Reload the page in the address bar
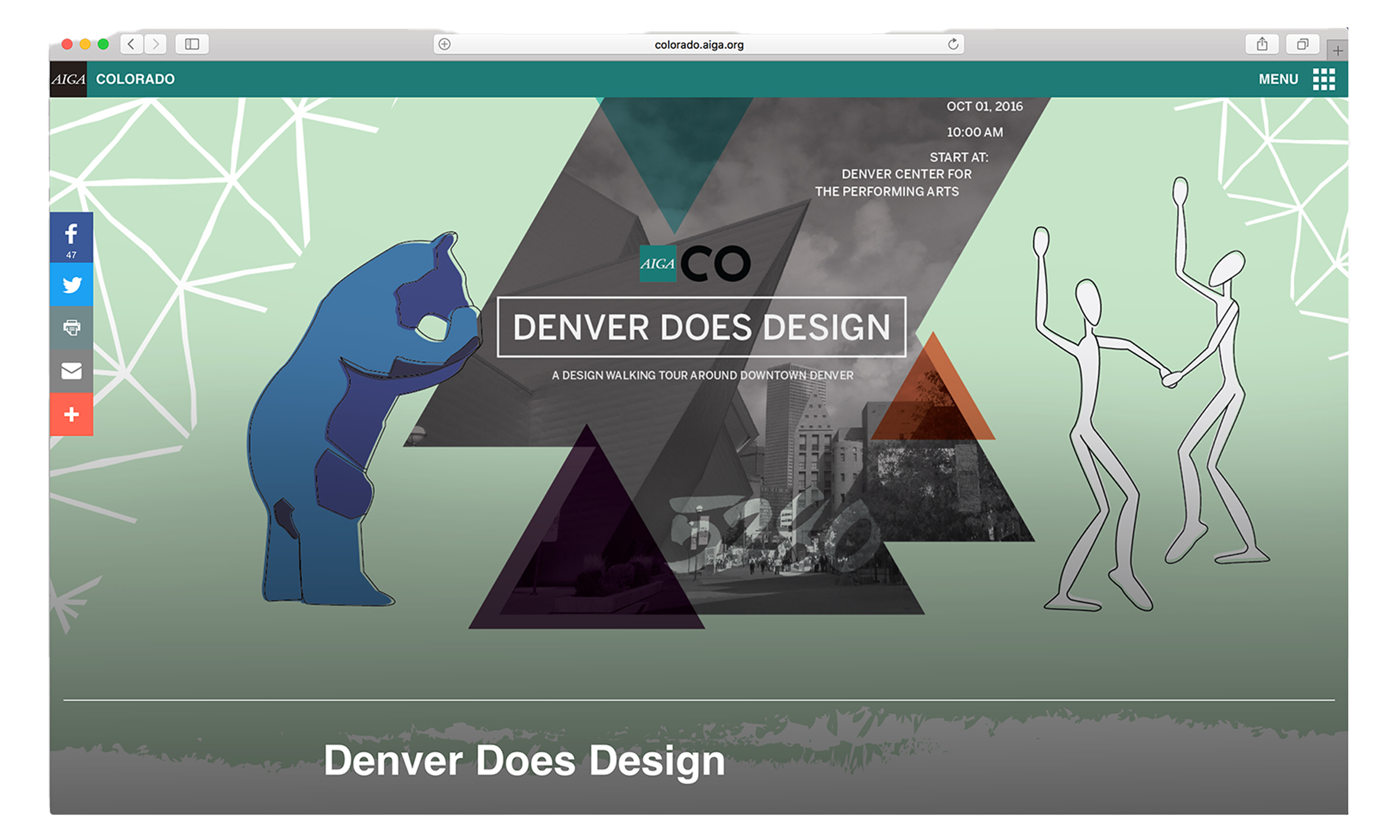 [x=953, y=44]
